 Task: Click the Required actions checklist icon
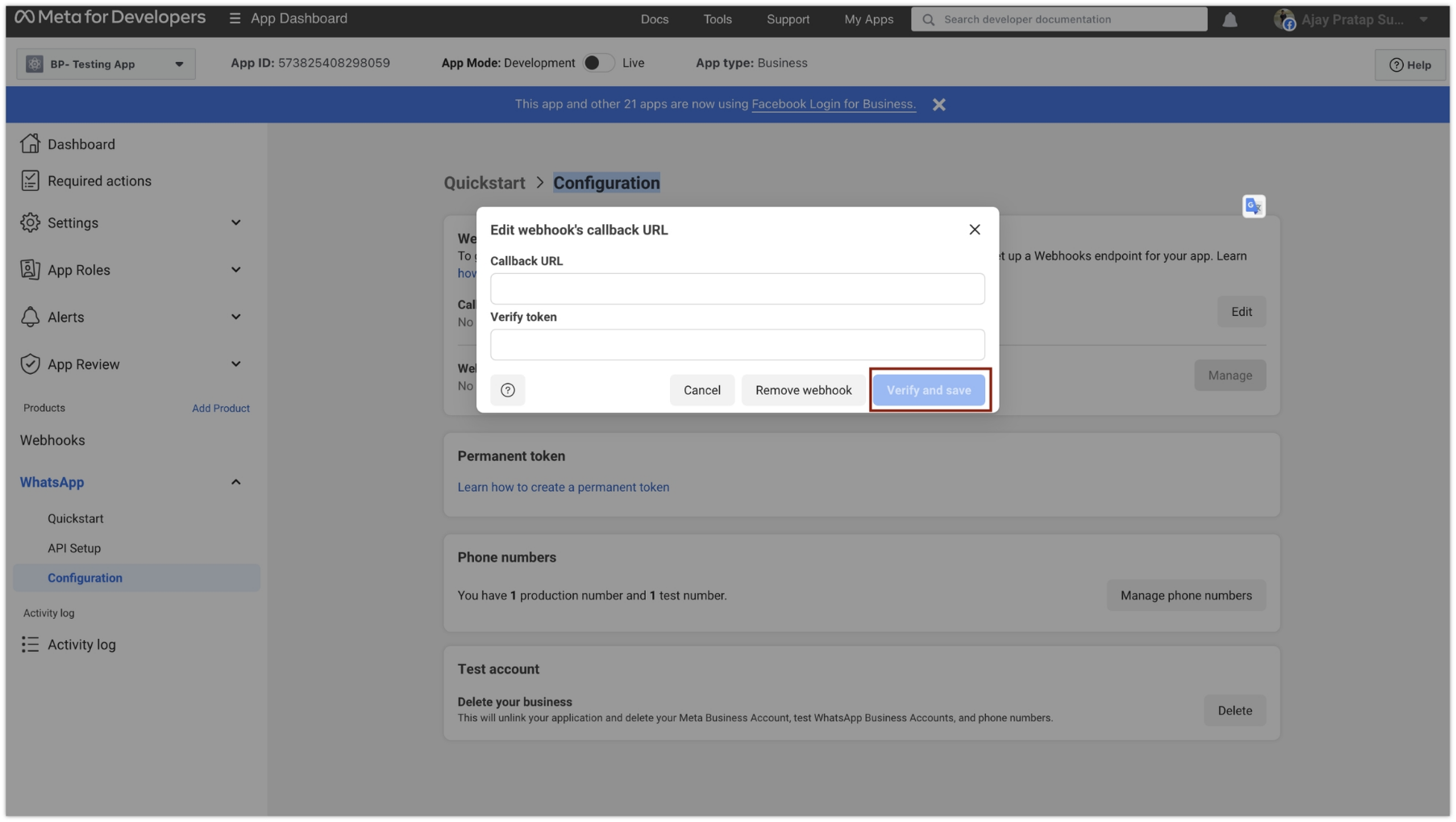(30, 181)
